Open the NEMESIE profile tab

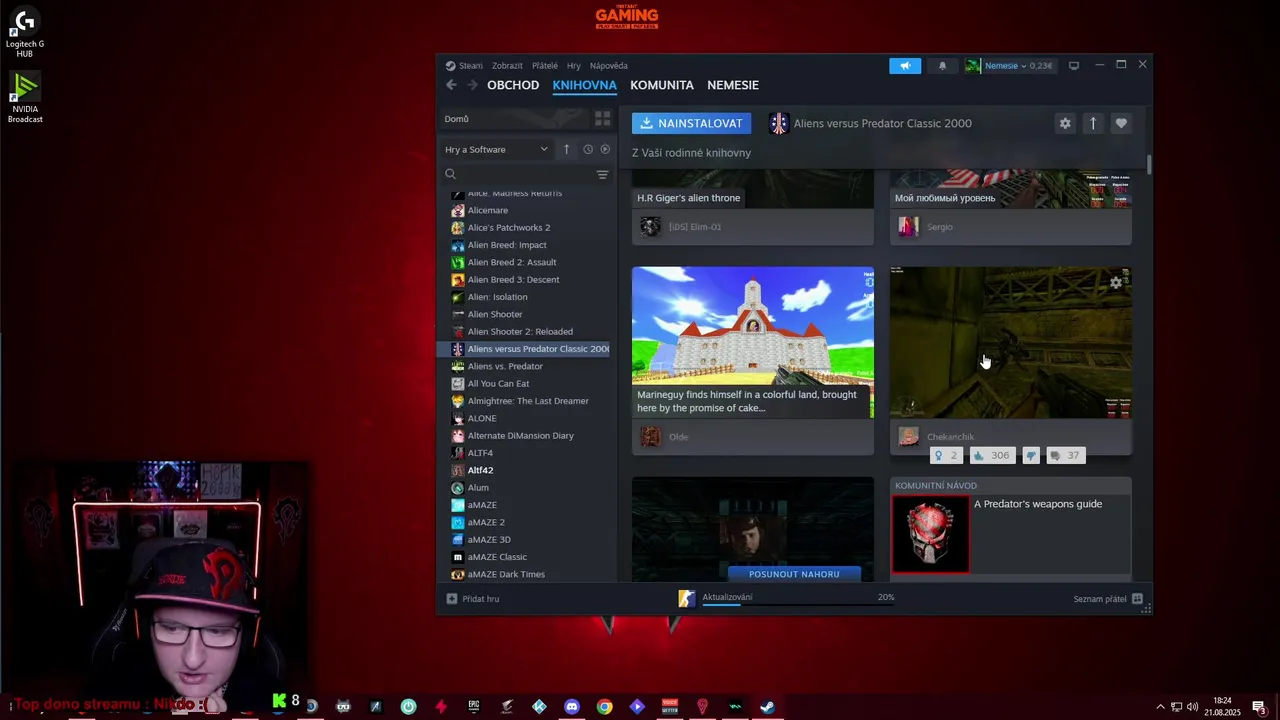733,85
